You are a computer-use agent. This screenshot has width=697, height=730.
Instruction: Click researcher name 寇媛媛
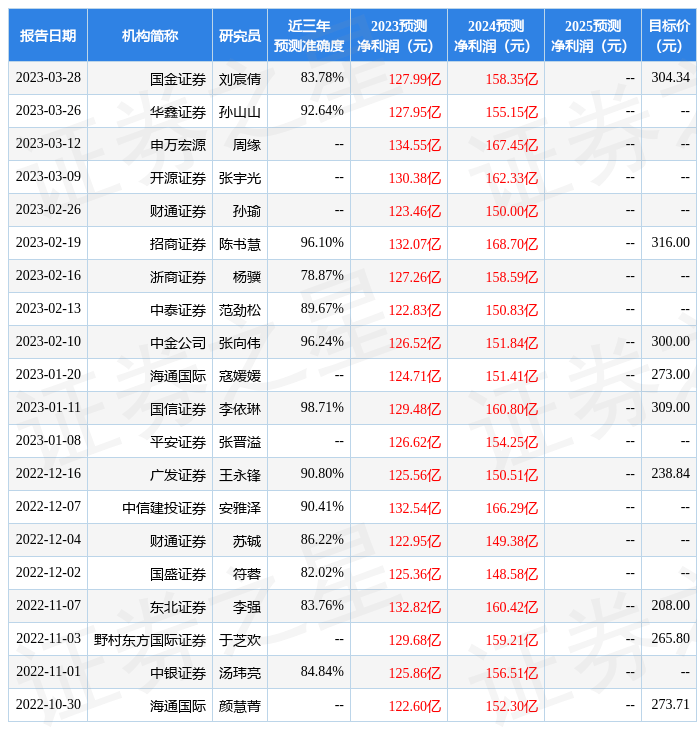coord(240,377)
